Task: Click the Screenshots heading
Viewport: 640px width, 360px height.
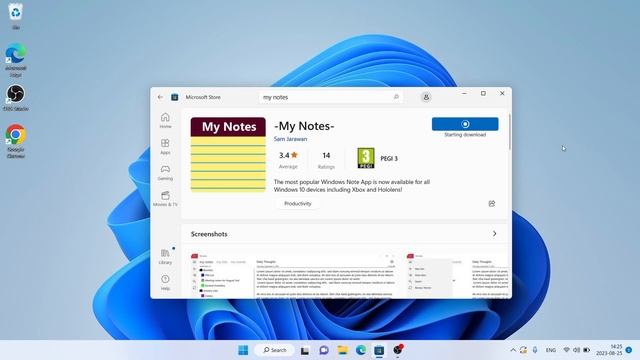Action: tap(209, 234)
